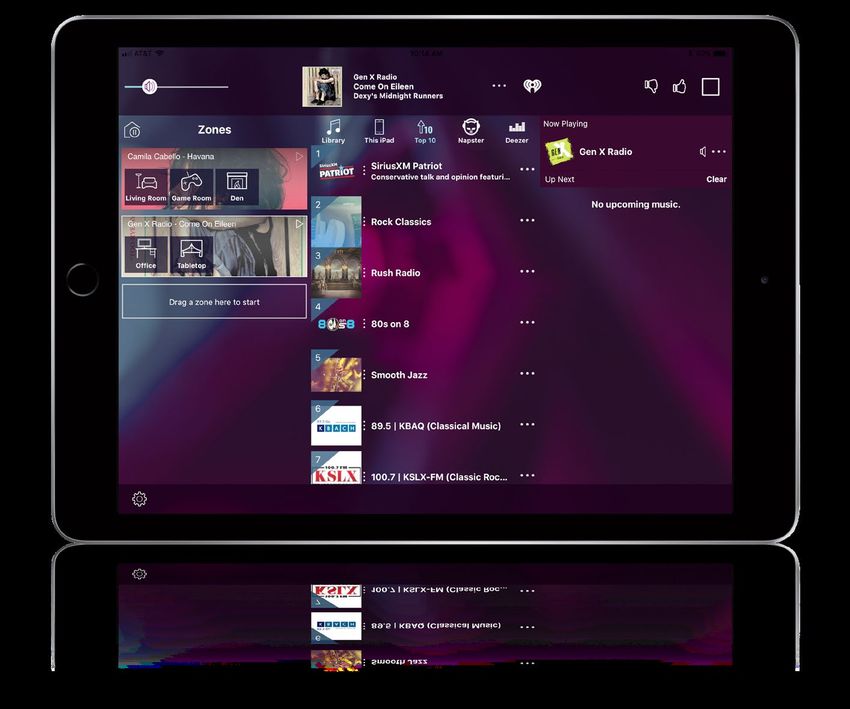Open the Deezer source
The width and height of the screenshot is (850, 709).
click(x=517, y=131)
